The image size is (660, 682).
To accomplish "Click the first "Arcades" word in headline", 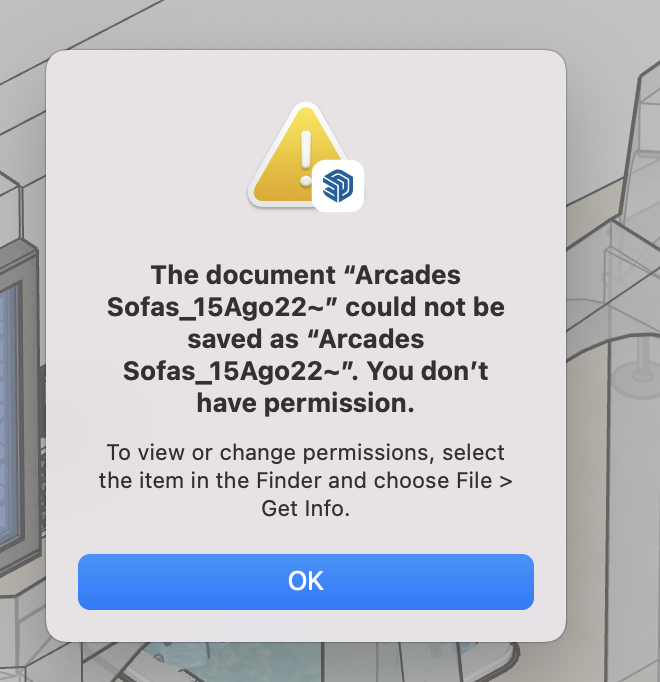I will pos(408,275).
